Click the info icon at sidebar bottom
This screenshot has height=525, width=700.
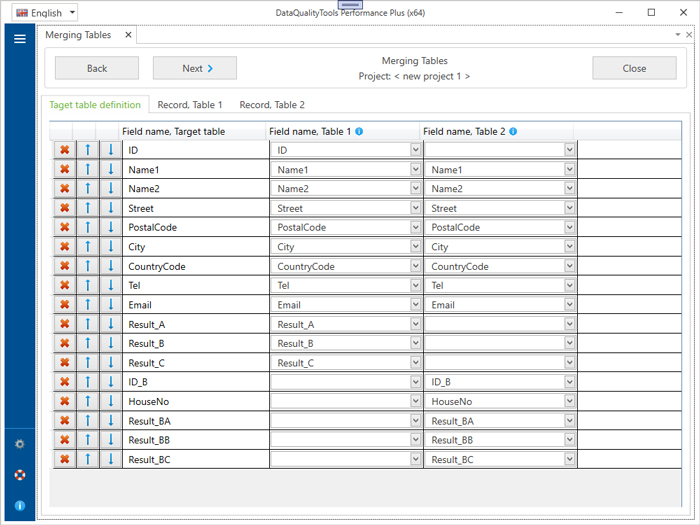pyautogui.click(x=19, y=506)
